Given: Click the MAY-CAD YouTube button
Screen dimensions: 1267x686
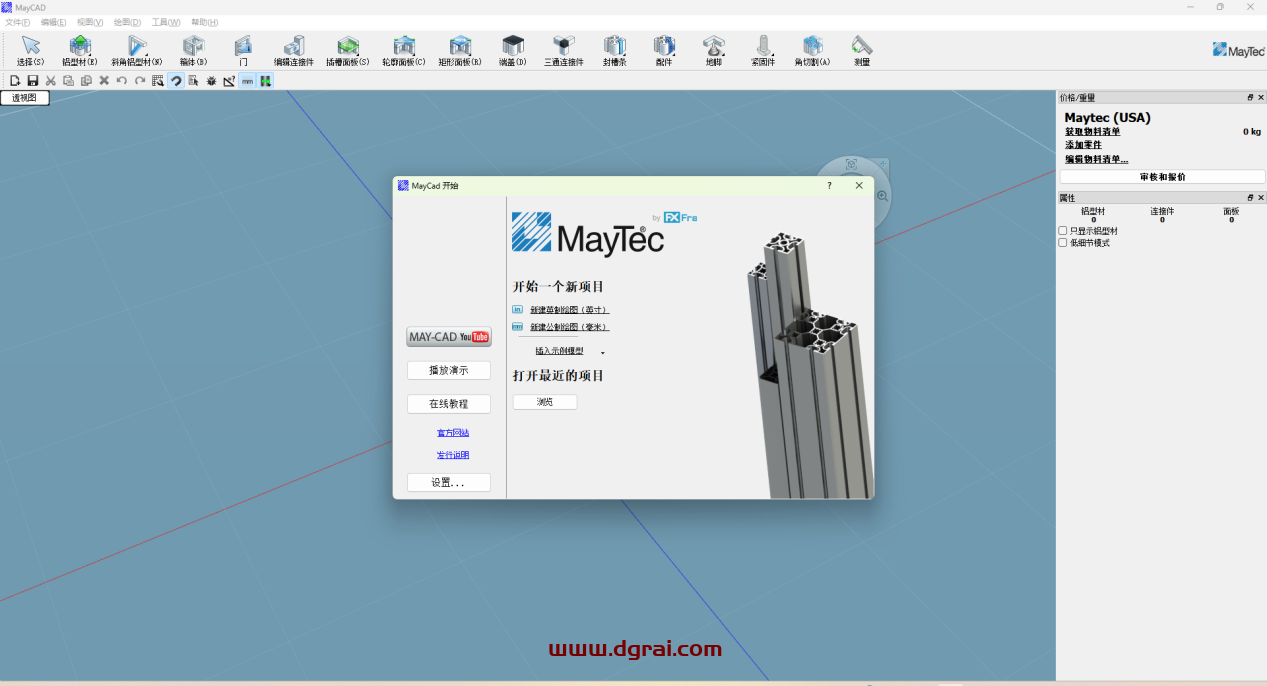Looking at the screenshot, I should (449, 337).
